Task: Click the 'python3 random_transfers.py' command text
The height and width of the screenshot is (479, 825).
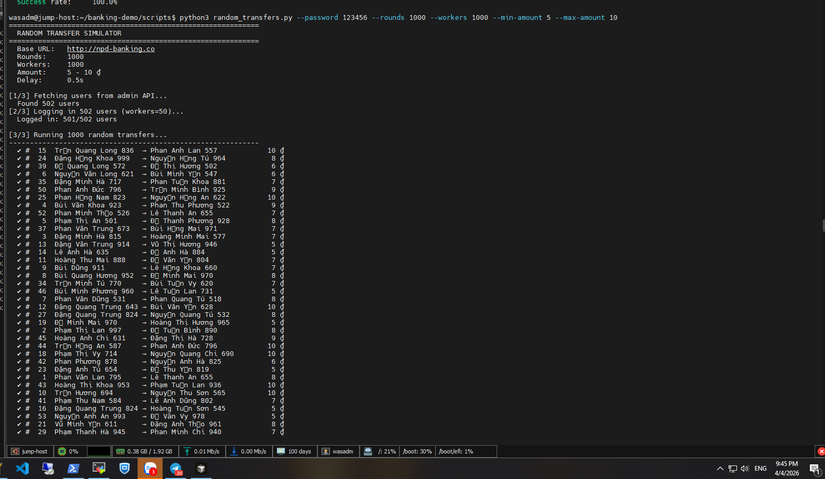Action: (236, 17)
